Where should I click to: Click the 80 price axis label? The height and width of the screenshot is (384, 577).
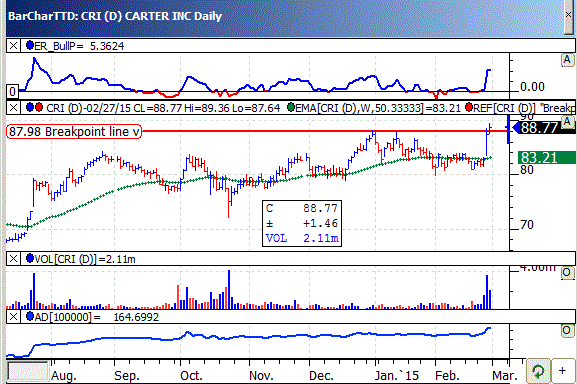click(527, 170)
